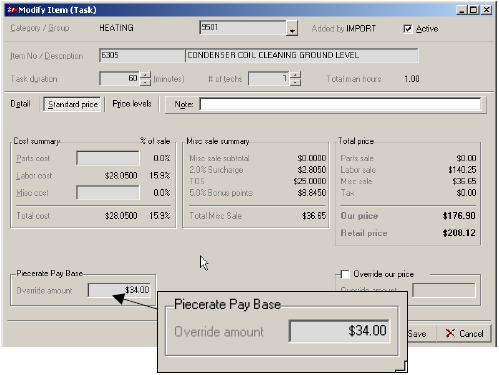
Task: Increase number of techs spinner
Action: coord(295,75)
